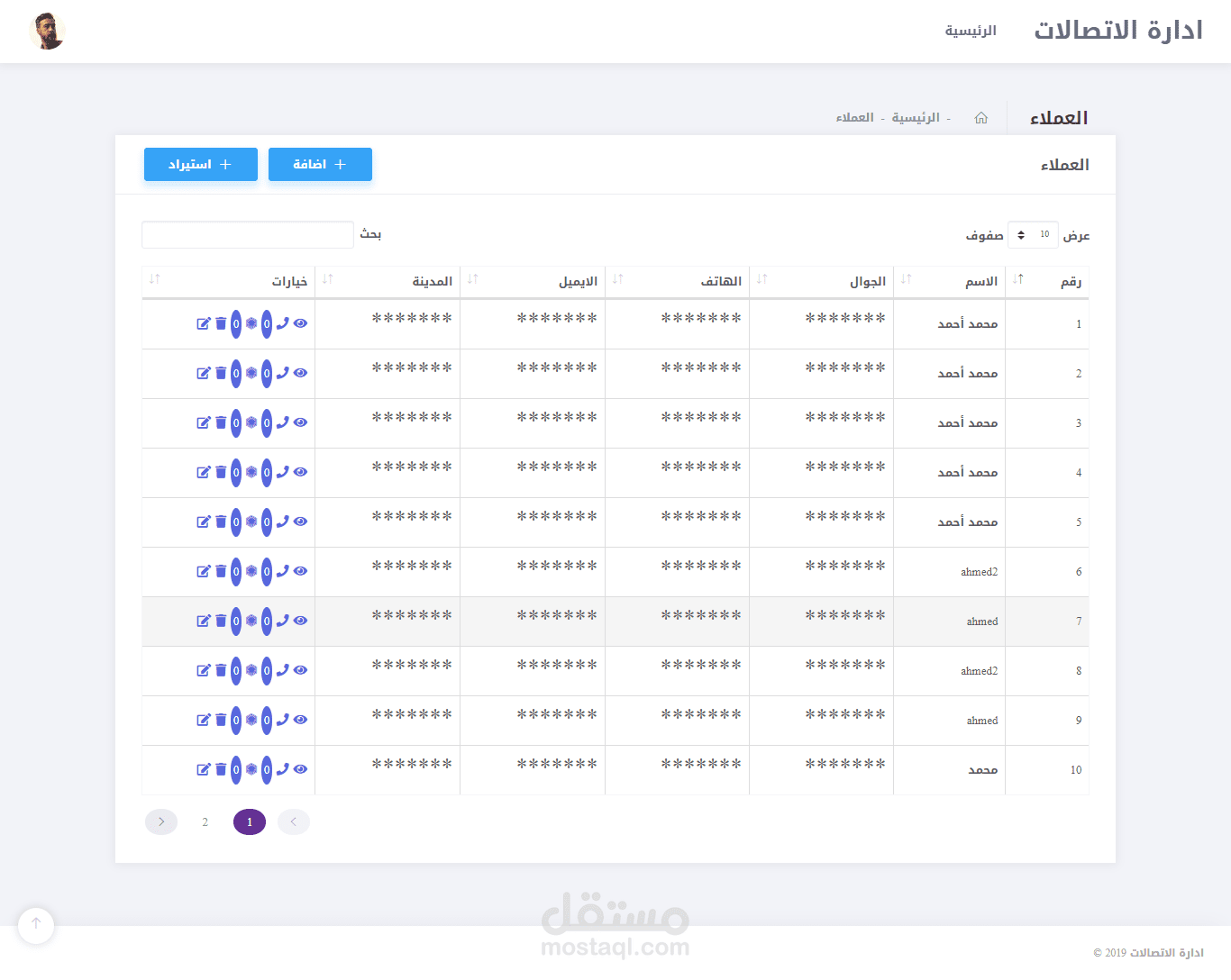The height and width of the screenshot is (980, 1231).
Task: Click phone icon for ahmed in row 7
Action: (282, 621)
